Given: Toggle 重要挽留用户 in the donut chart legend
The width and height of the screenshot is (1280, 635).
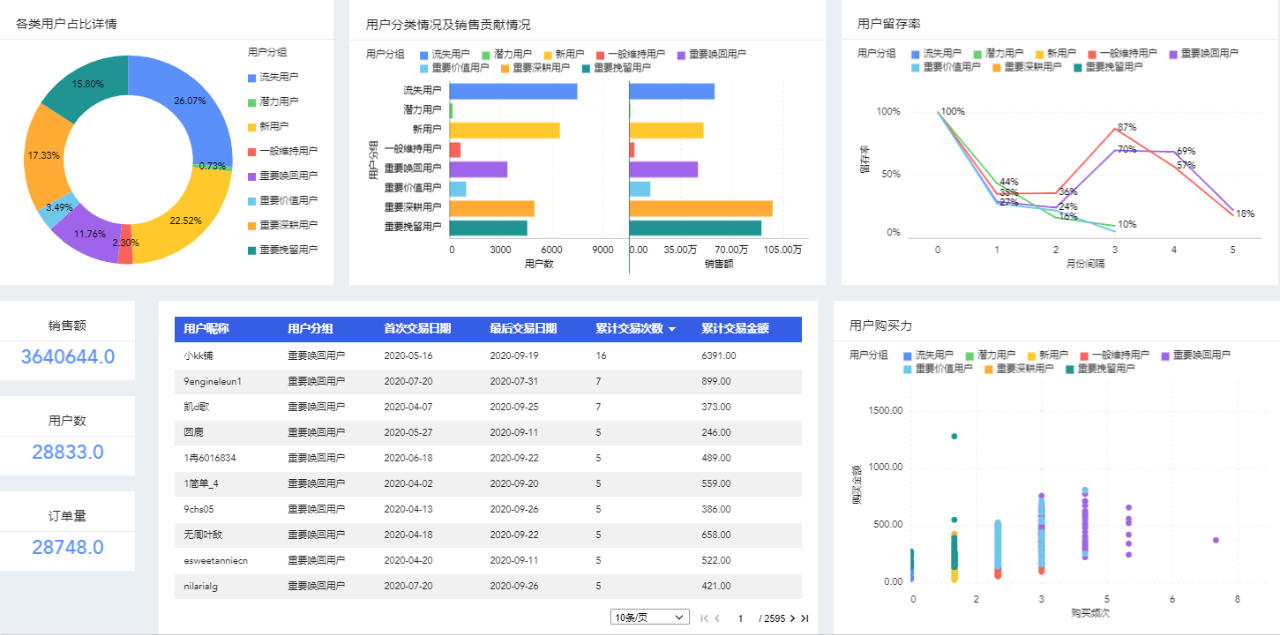Looking at the screenshot, I should click(x=252, y=250).
